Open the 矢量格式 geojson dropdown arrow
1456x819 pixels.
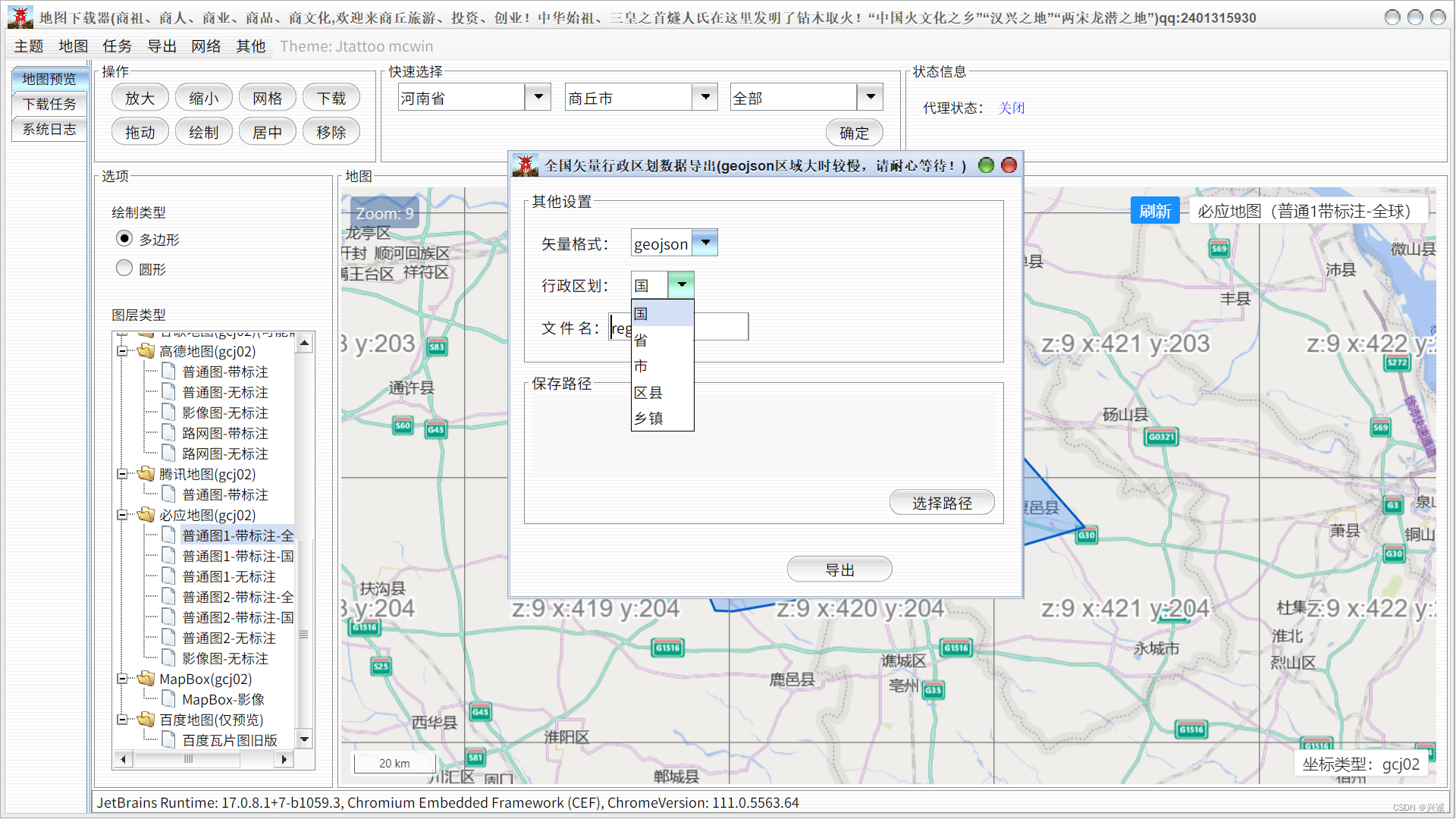(x=705, y=243)
